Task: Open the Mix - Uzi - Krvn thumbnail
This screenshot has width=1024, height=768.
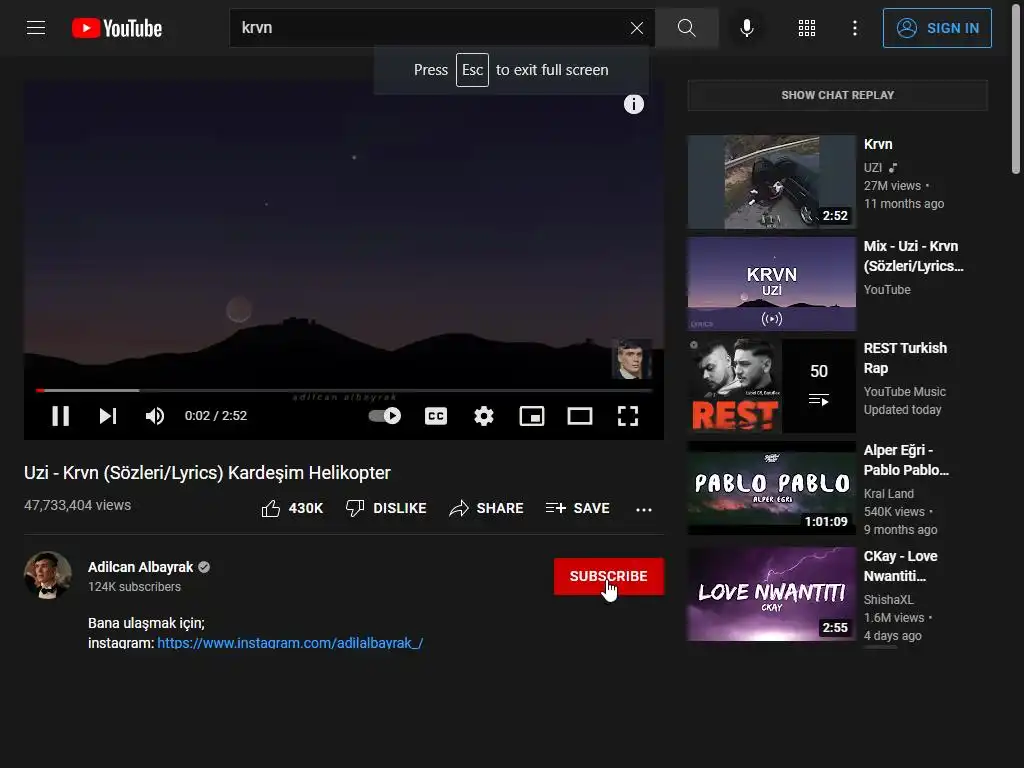Action: [x=771, y=284]
